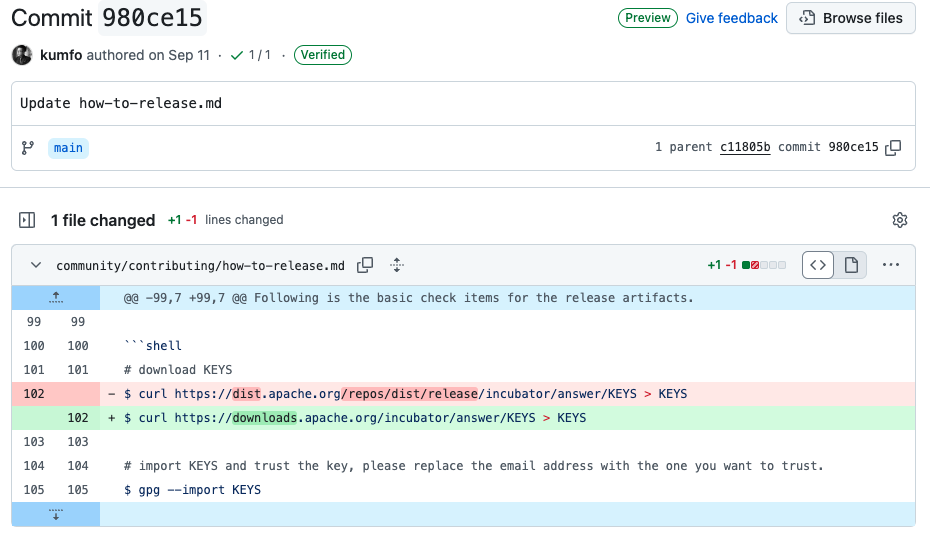
Task: Expand hidden lines below line 105
Action: tap(56, 514)
